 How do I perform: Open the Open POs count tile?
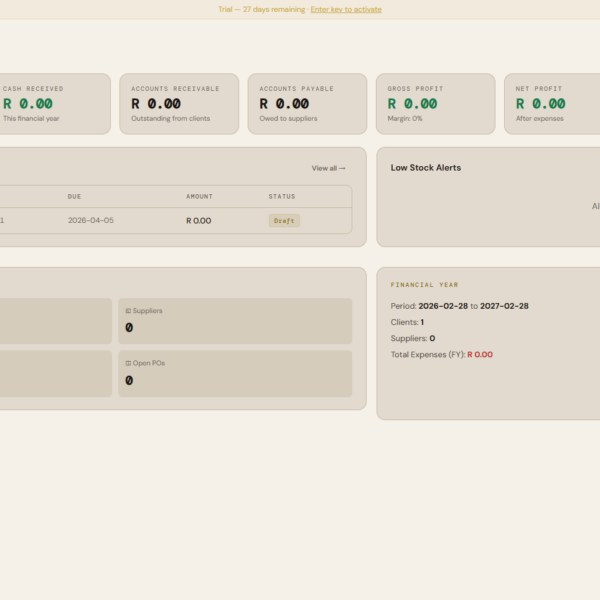point(235,373)
